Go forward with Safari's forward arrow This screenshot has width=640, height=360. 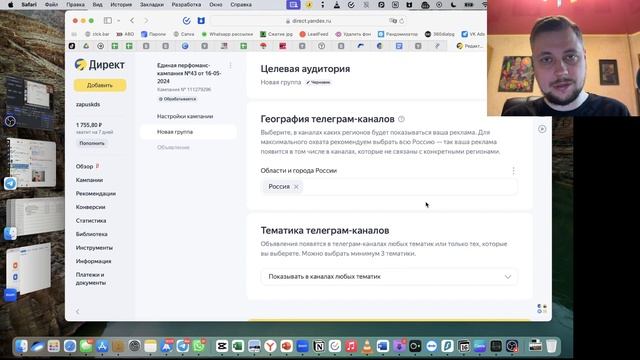146,20
